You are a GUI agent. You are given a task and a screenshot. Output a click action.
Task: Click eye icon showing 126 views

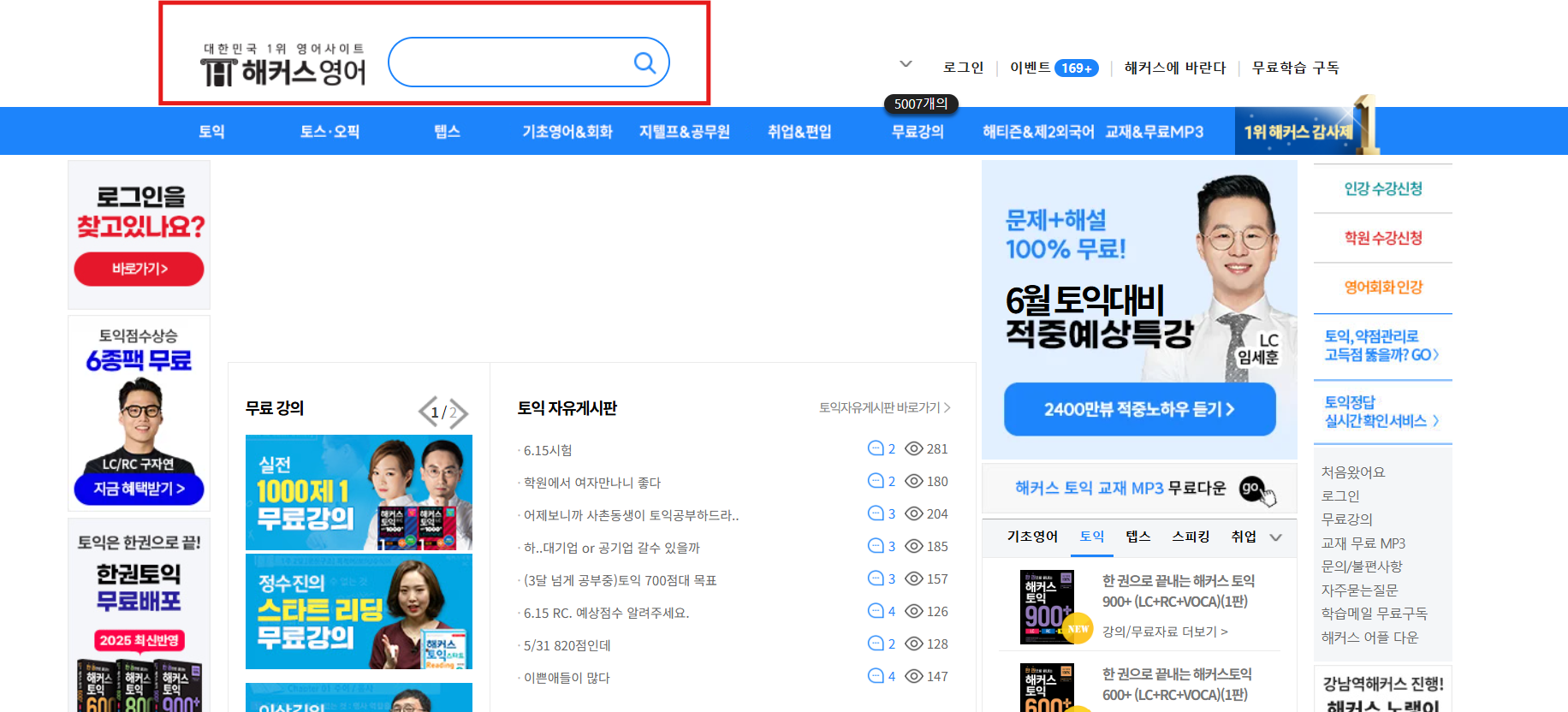(x=914, y=611)
